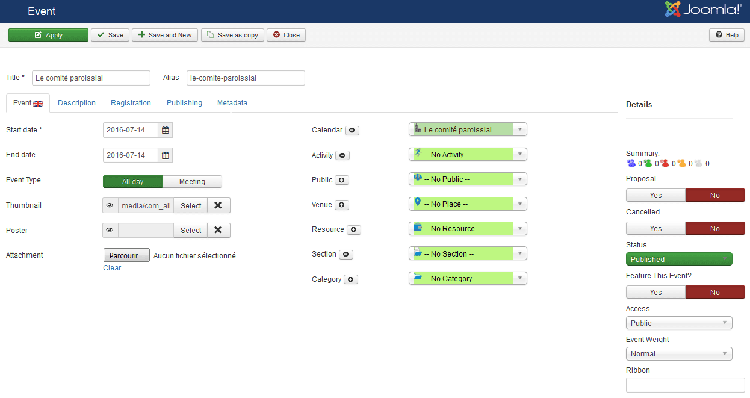Image resolution: width=750 pixels, height=398 pixels.
Task: Open Start date calendar picker icon
Action: (165, 130)
